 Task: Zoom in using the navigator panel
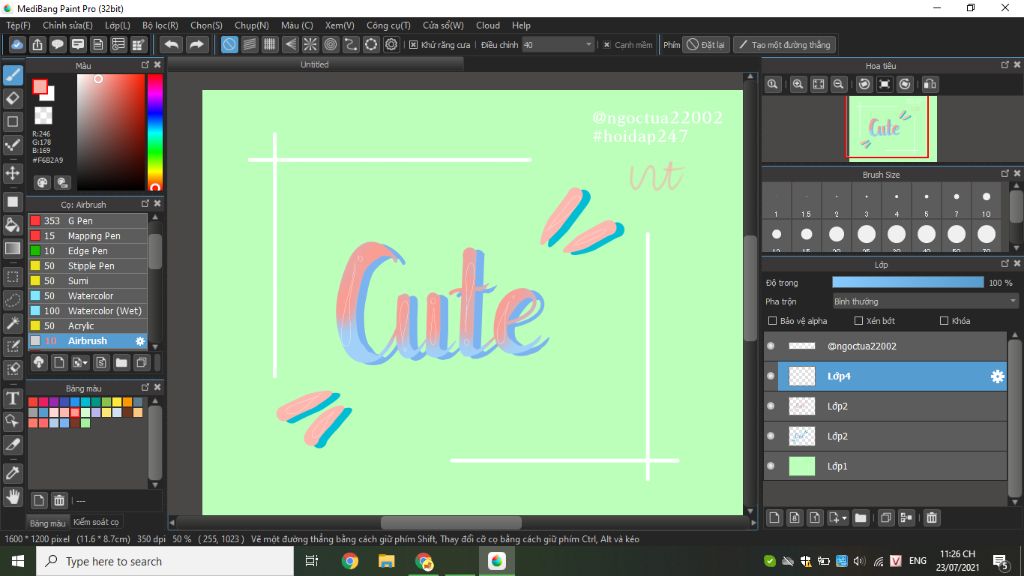click(798, 84)
